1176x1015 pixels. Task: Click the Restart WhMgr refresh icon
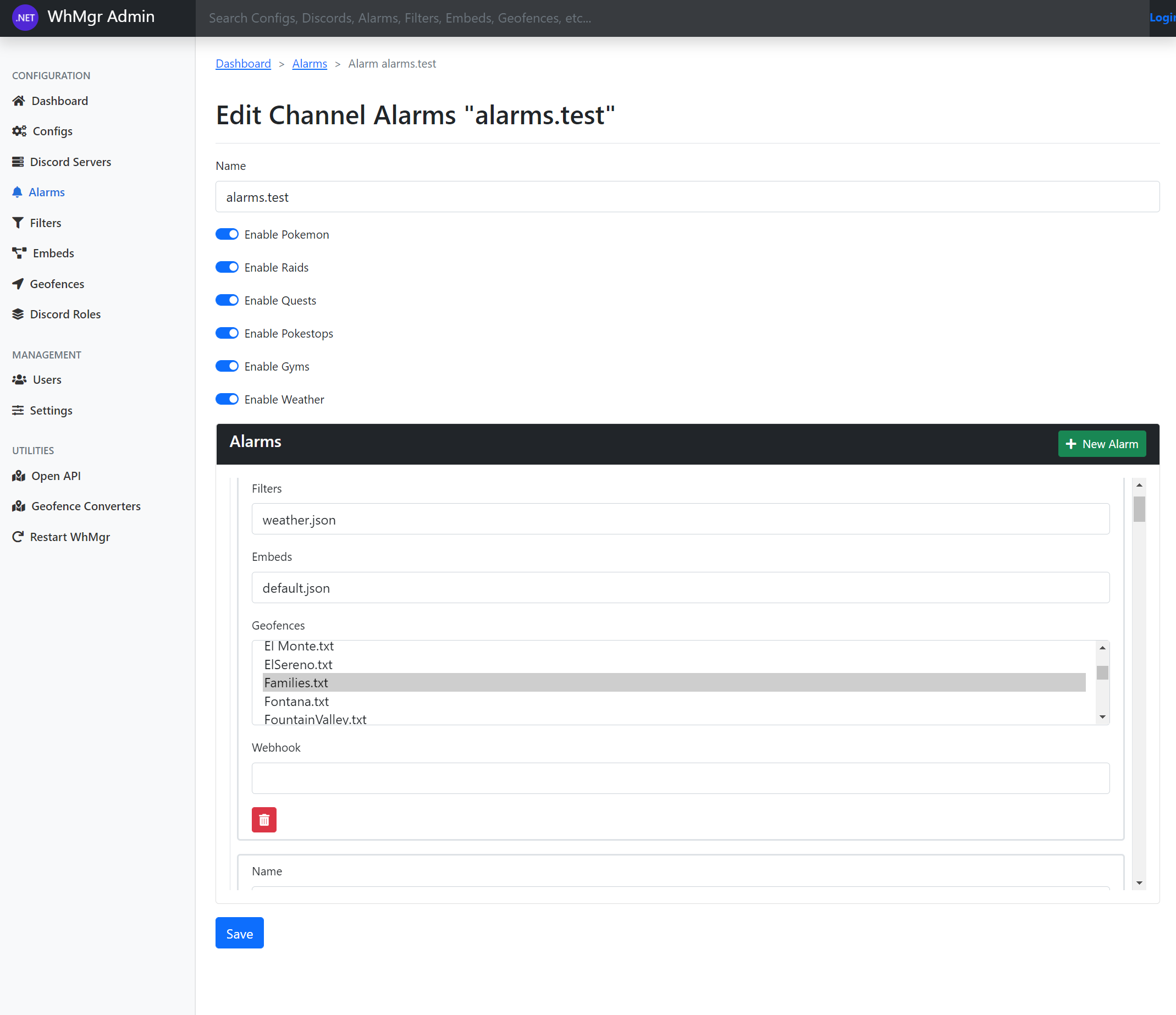(x=18, y=537)
